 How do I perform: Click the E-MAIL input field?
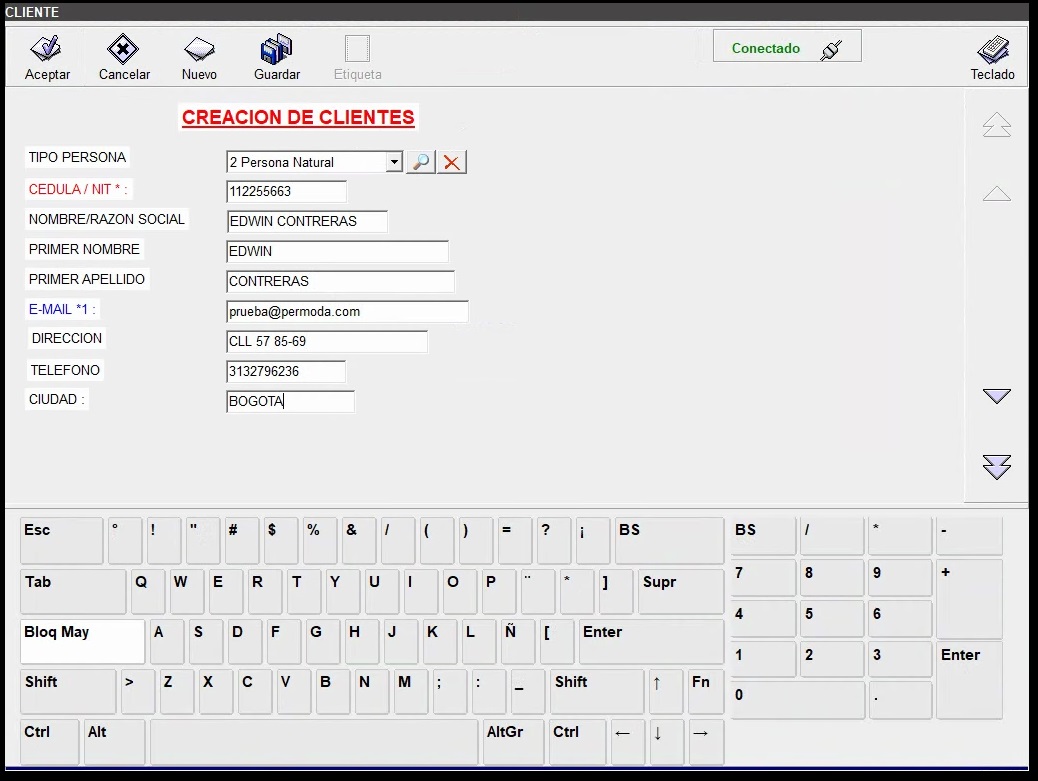346,312
